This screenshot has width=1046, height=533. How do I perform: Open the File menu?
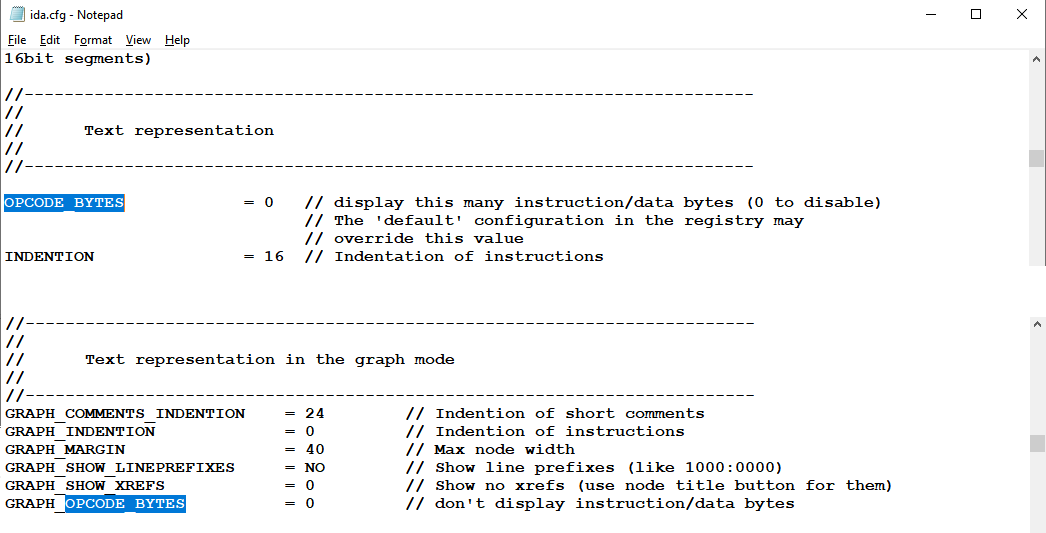click(17, 40)
